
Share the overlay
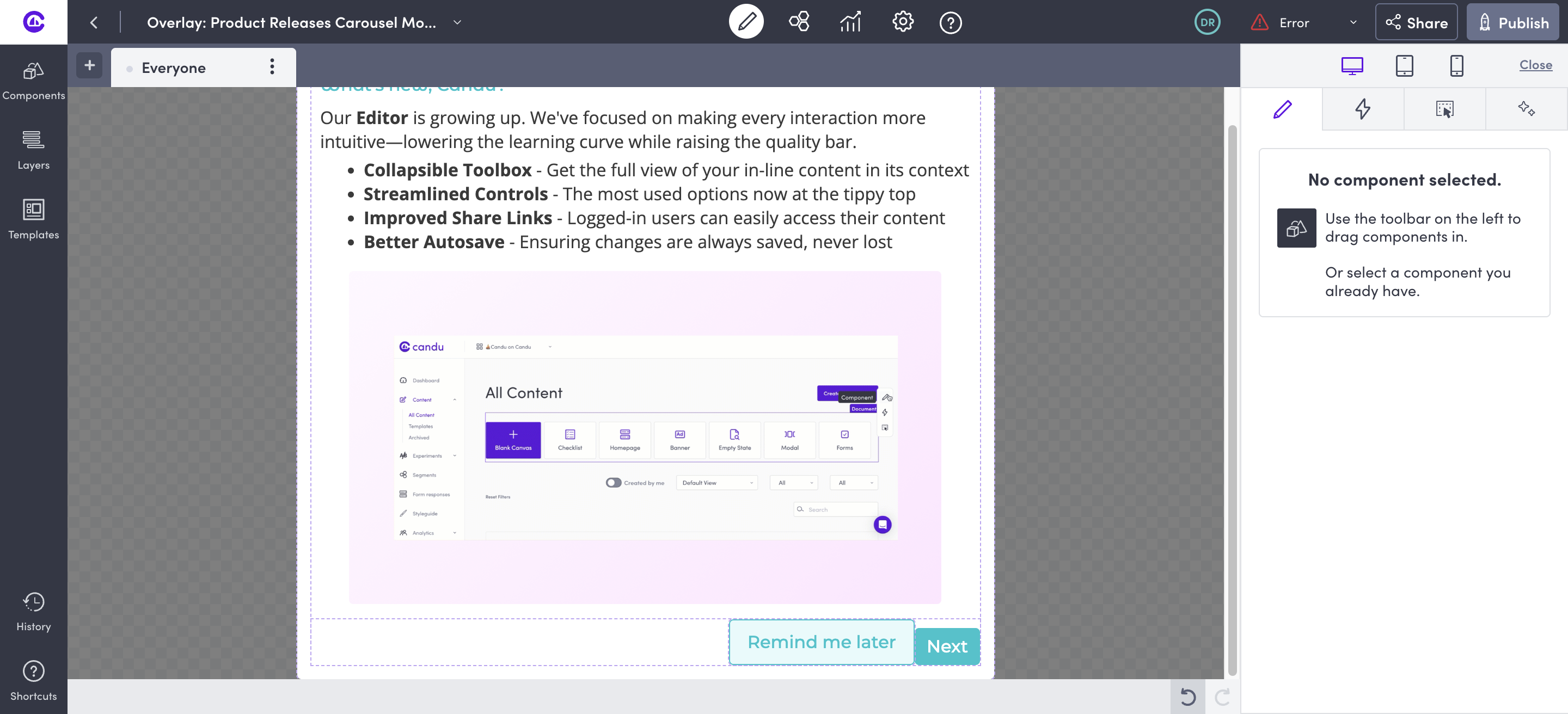coord(1417,22)
